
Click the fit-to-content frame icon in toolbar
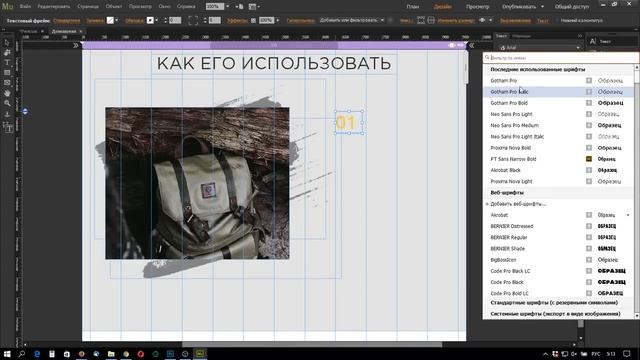pyautogui.click(x=421, y=20)
